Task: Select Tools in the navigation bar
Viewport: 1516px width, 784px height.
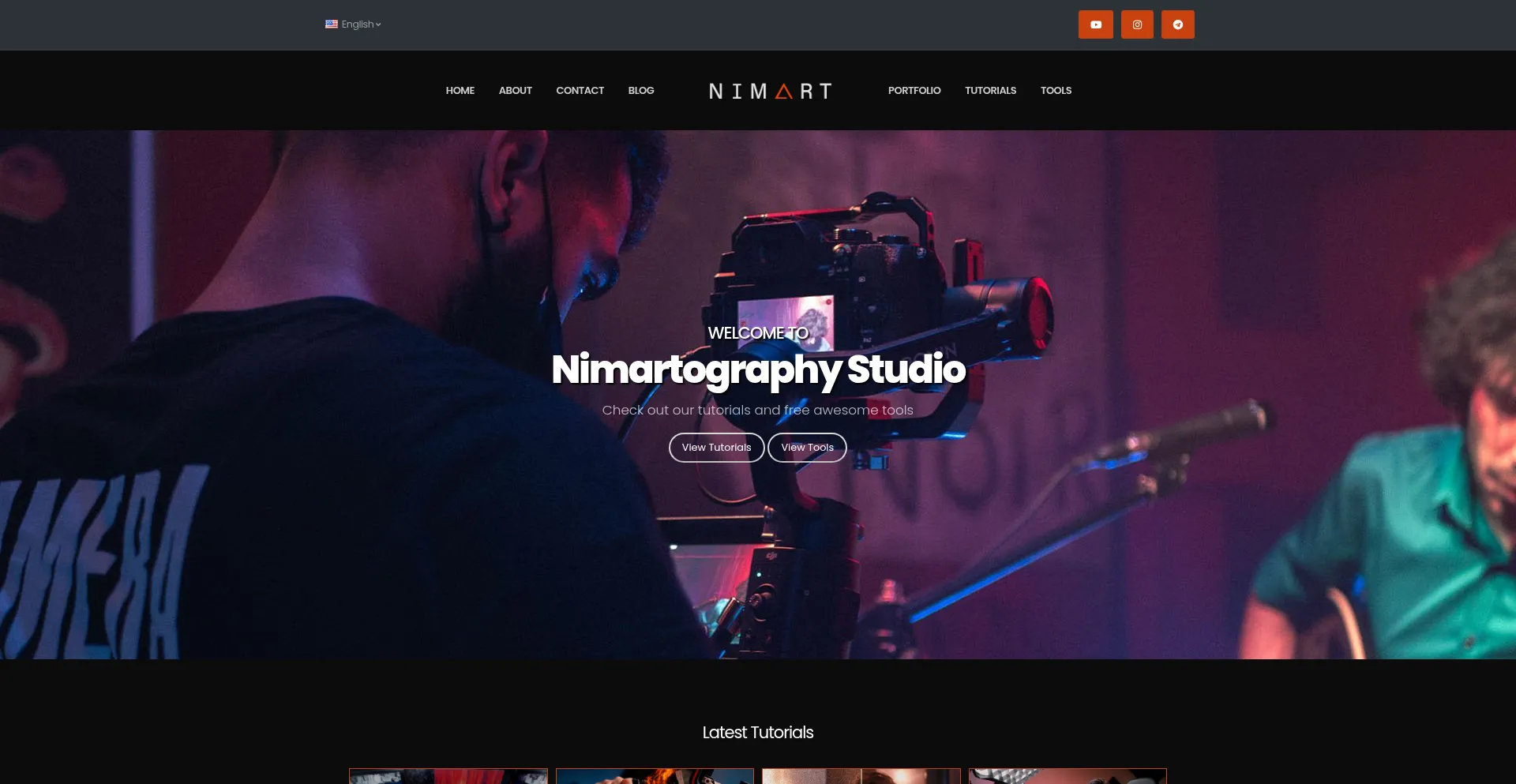Action: coord(1056,91)
